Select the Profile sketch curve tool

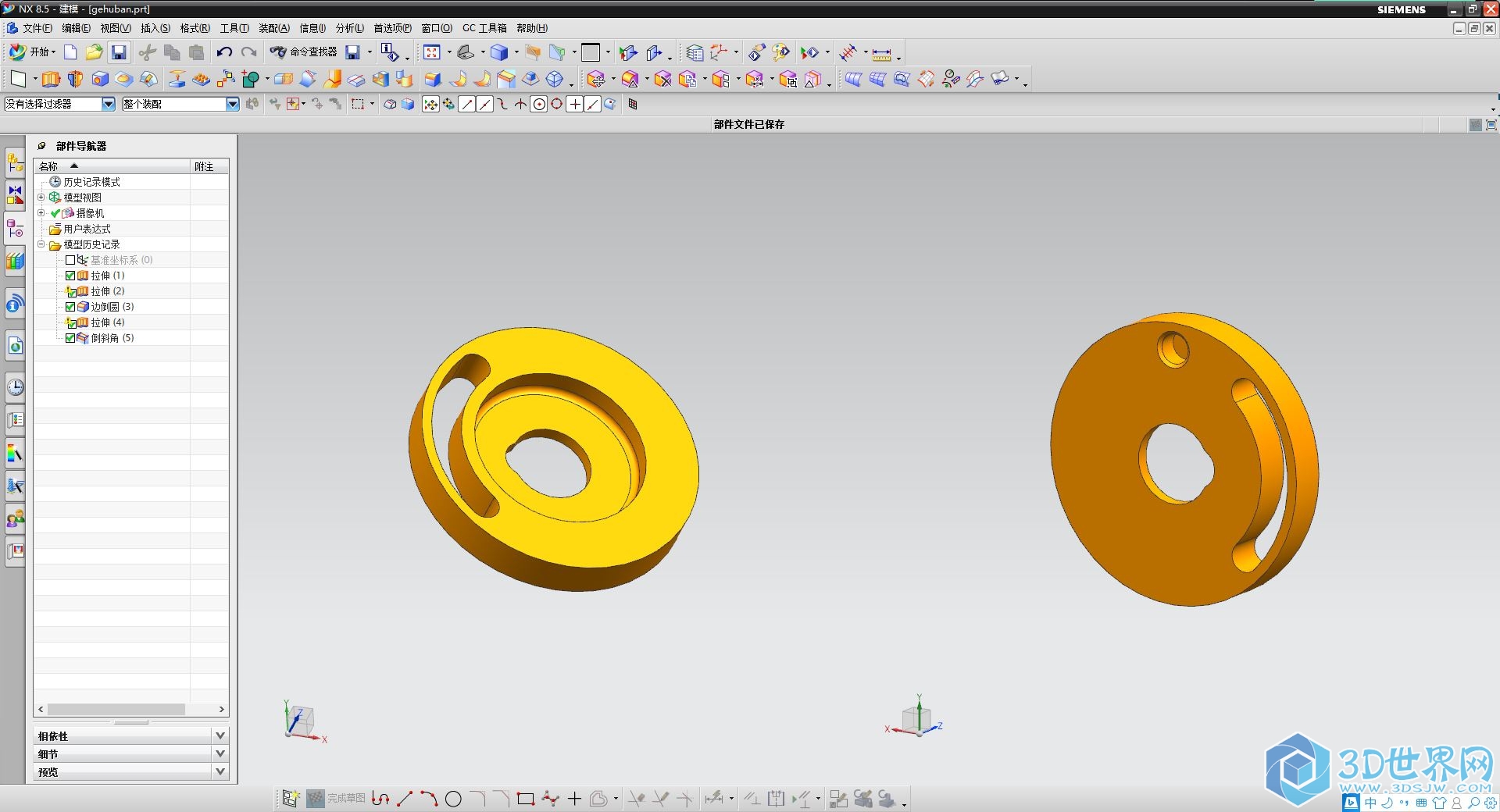pyautogui.click(x=380, y=799)
